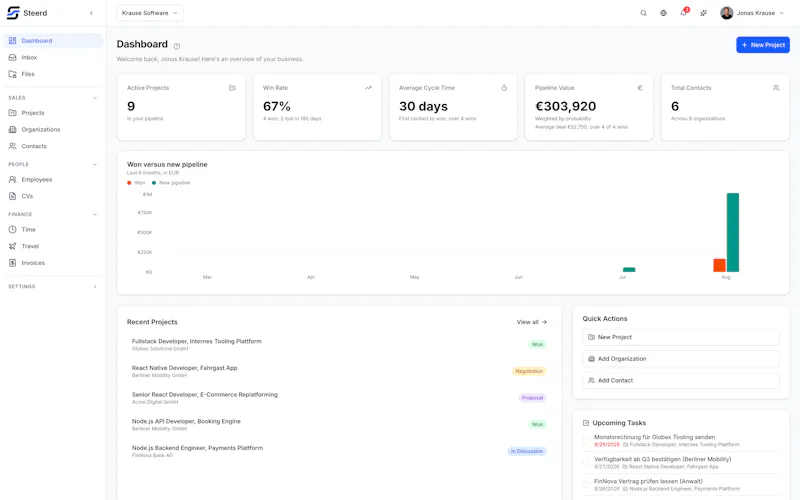
Task: Click the Employees person icon in sidebar
Action: point(13,179)
